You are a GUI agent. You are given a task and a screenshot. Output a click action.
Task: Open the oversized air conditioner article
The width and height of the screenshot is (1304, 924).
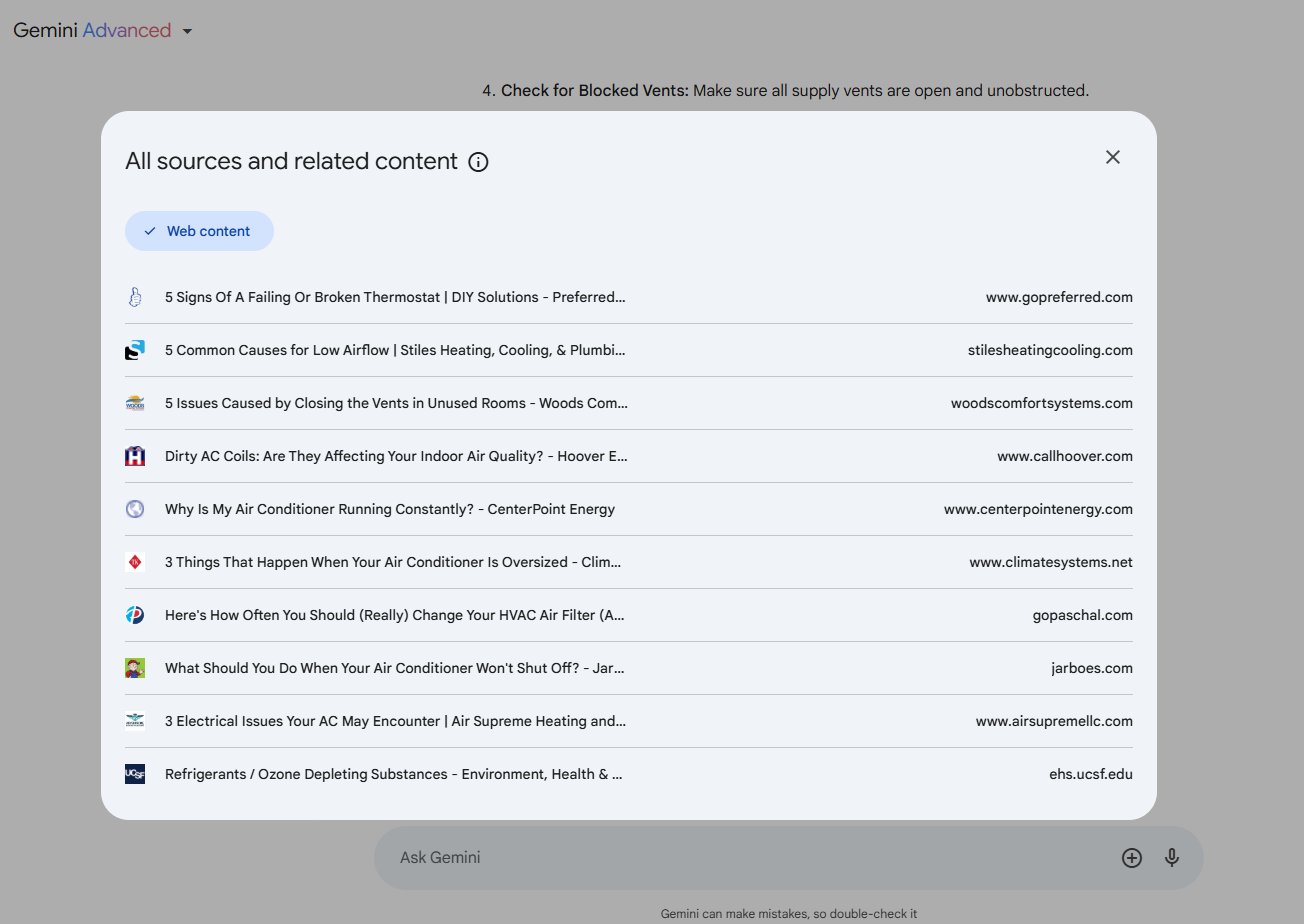tap(392, 562)
